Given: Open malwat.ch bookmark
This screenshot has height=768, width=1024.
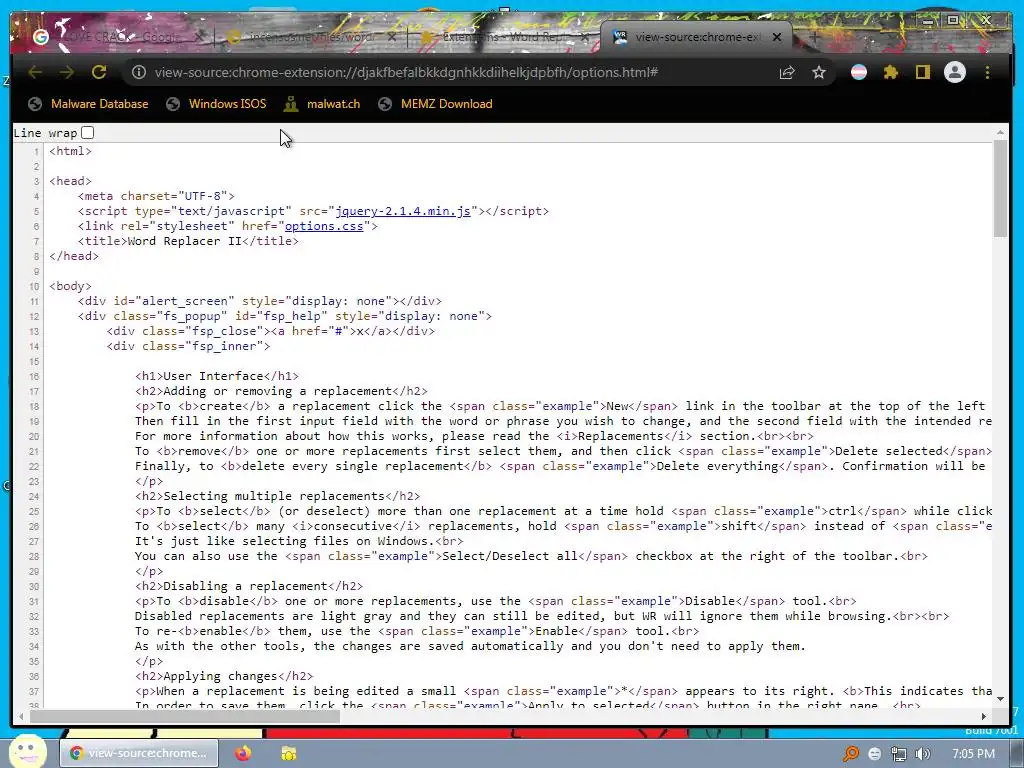Looking at the screenshot, I should [x=322, y=104].
